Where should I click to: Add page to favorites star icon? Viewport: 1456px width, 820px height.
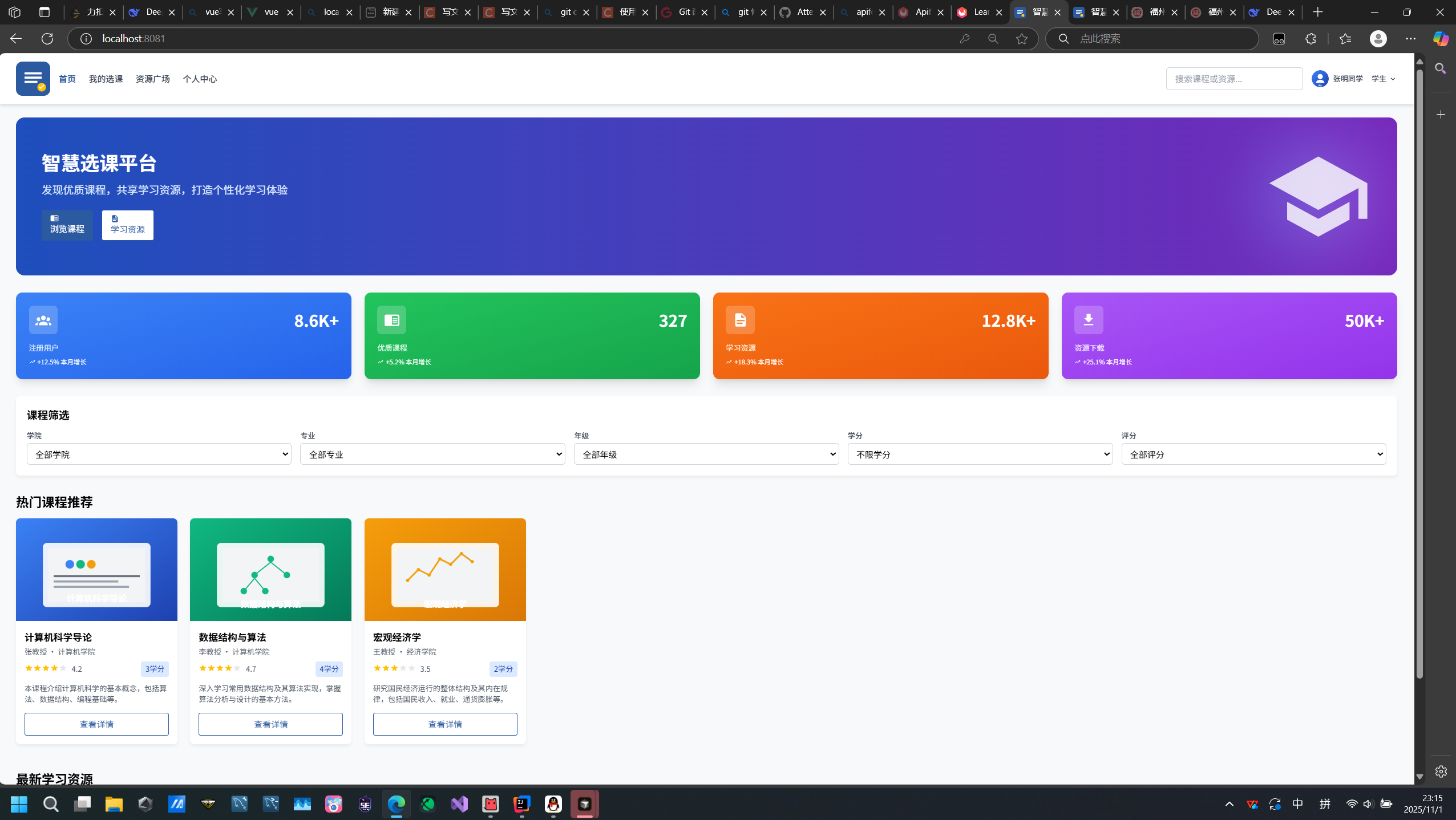tap(1021, 39)
